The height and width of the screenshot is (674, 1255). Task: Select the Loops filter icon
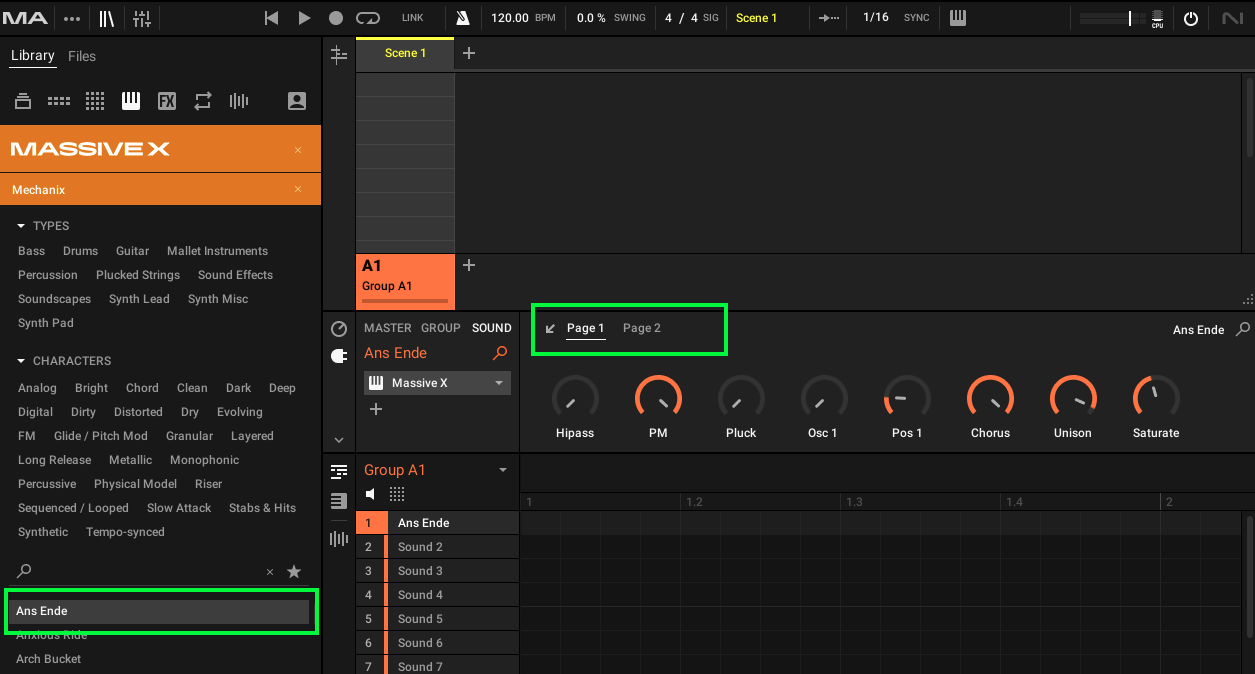[203, 101]
